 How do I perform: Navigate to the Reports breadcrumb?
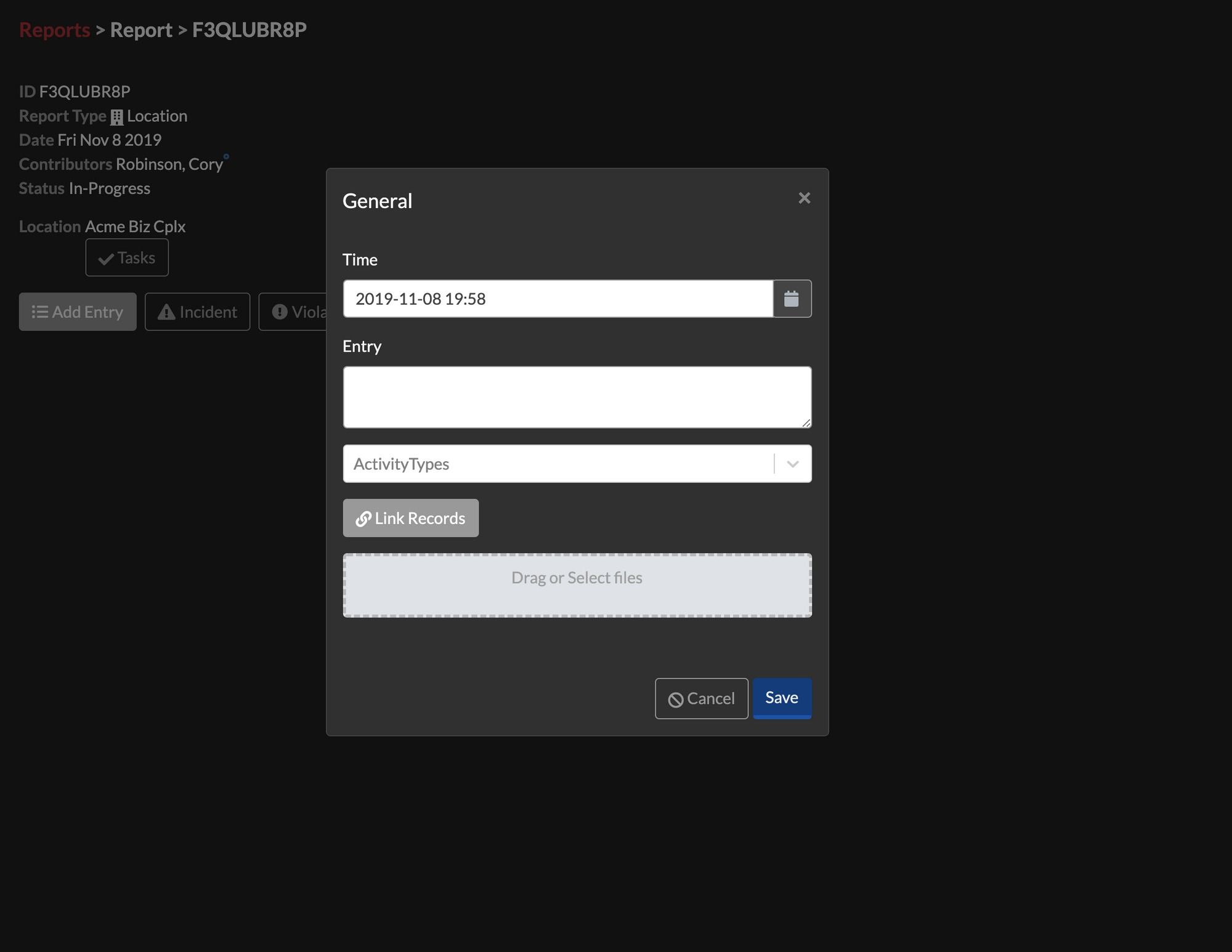point(54,30)
